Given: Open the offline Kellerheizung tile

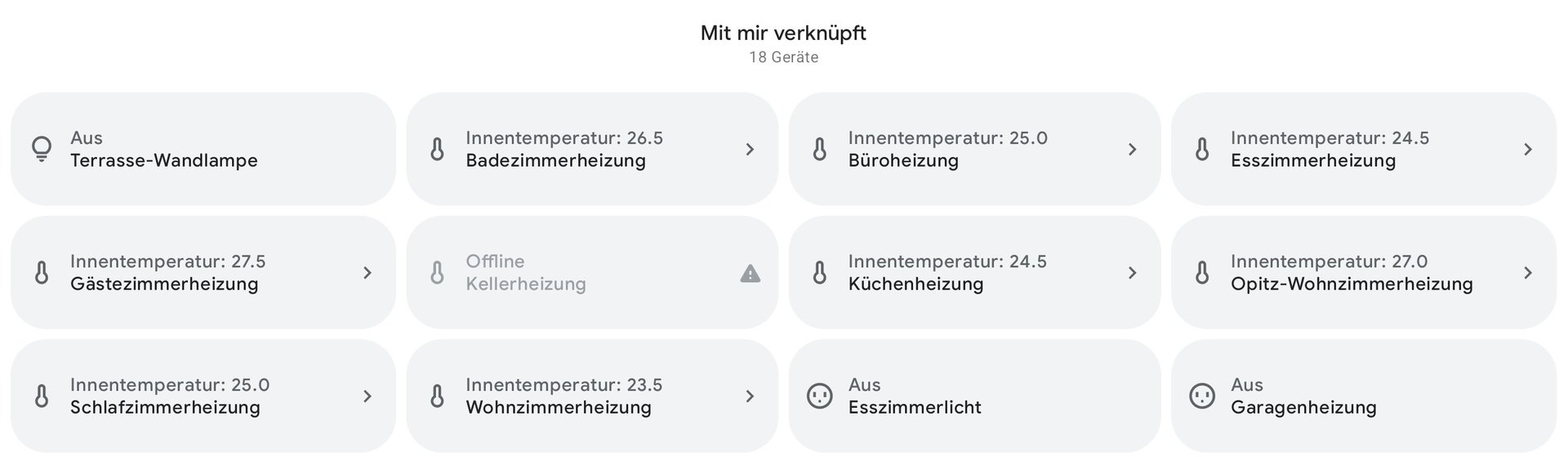Looking at the screenshot, I should coord(592,272).
